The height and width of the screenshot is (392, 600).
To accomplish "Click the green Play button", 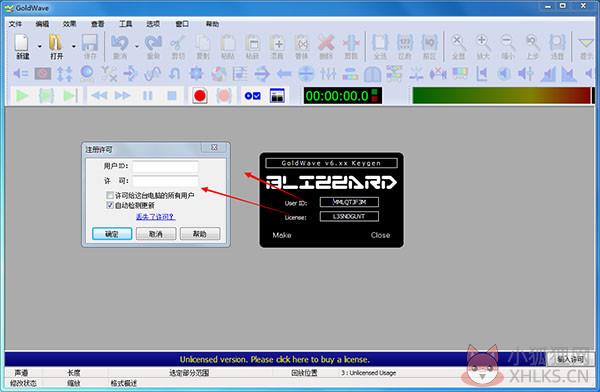I will tap(22, 95).
